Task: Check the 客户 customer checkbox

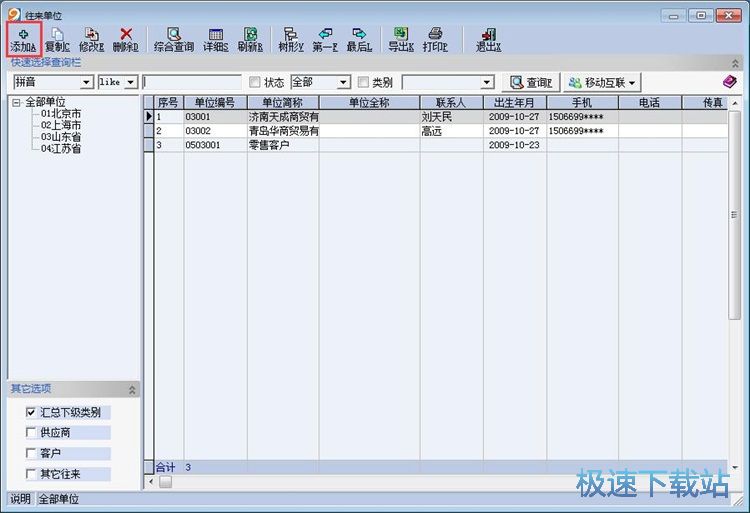Action: (x=31, y=453)
